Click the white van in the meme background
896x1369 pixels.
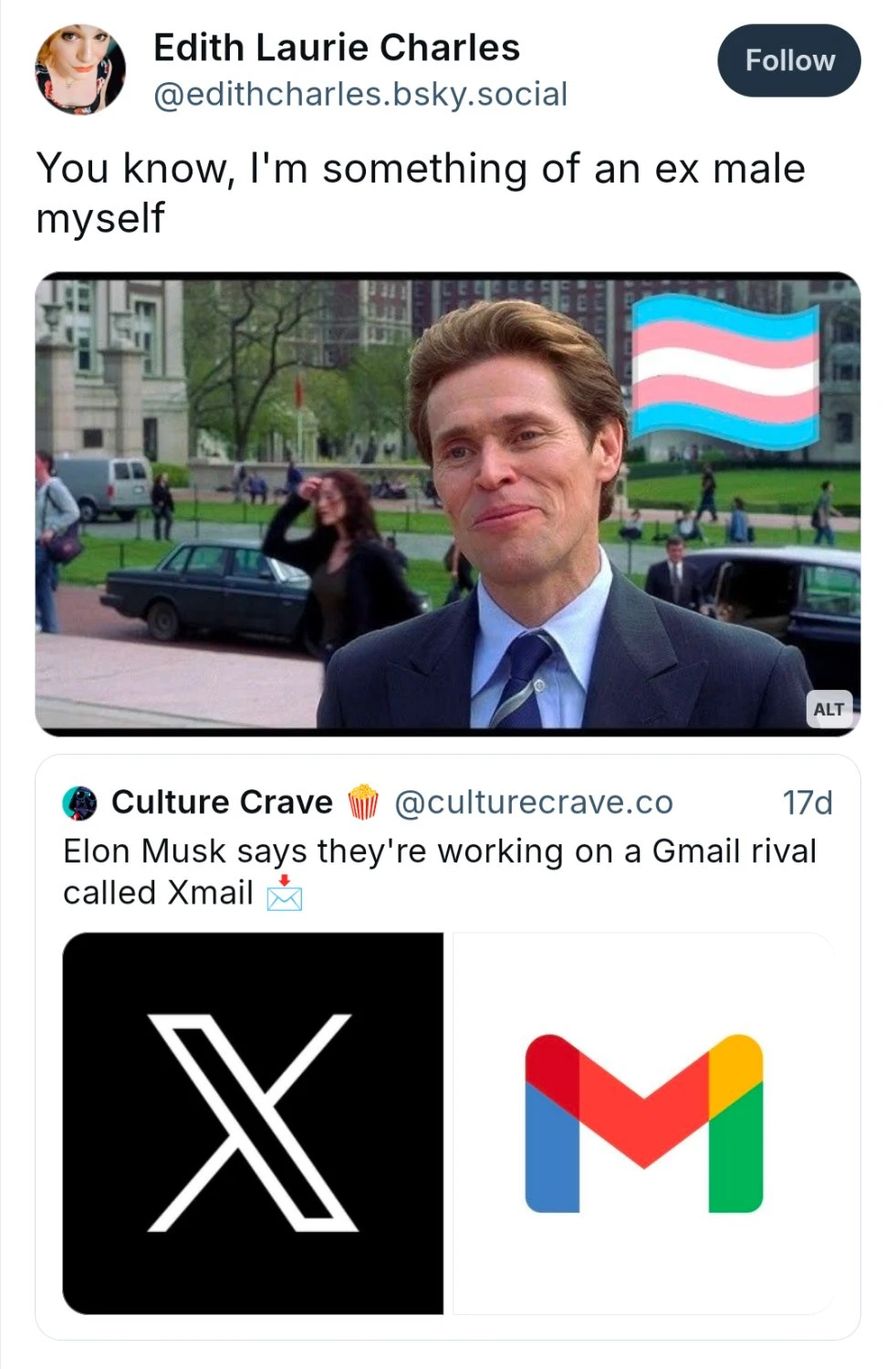pos(102,484)
